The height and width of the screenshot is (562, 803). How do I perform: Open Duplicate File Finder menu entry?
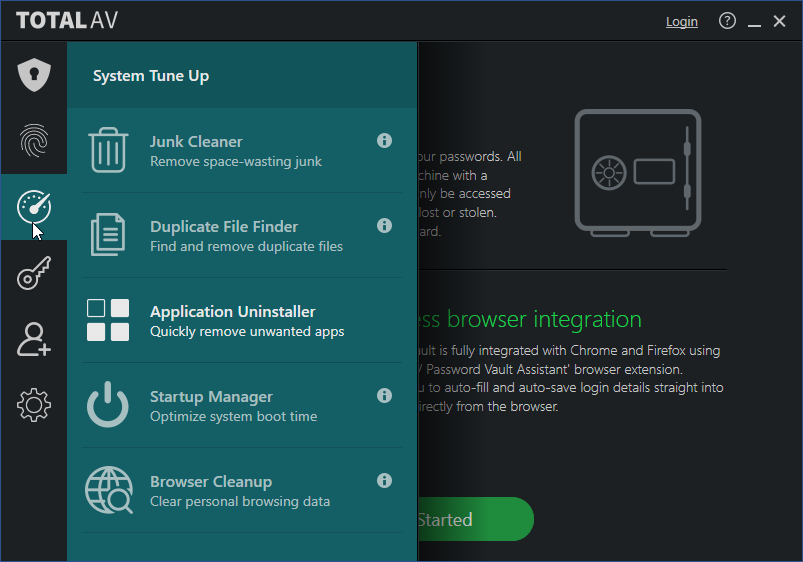click(242, 235)
